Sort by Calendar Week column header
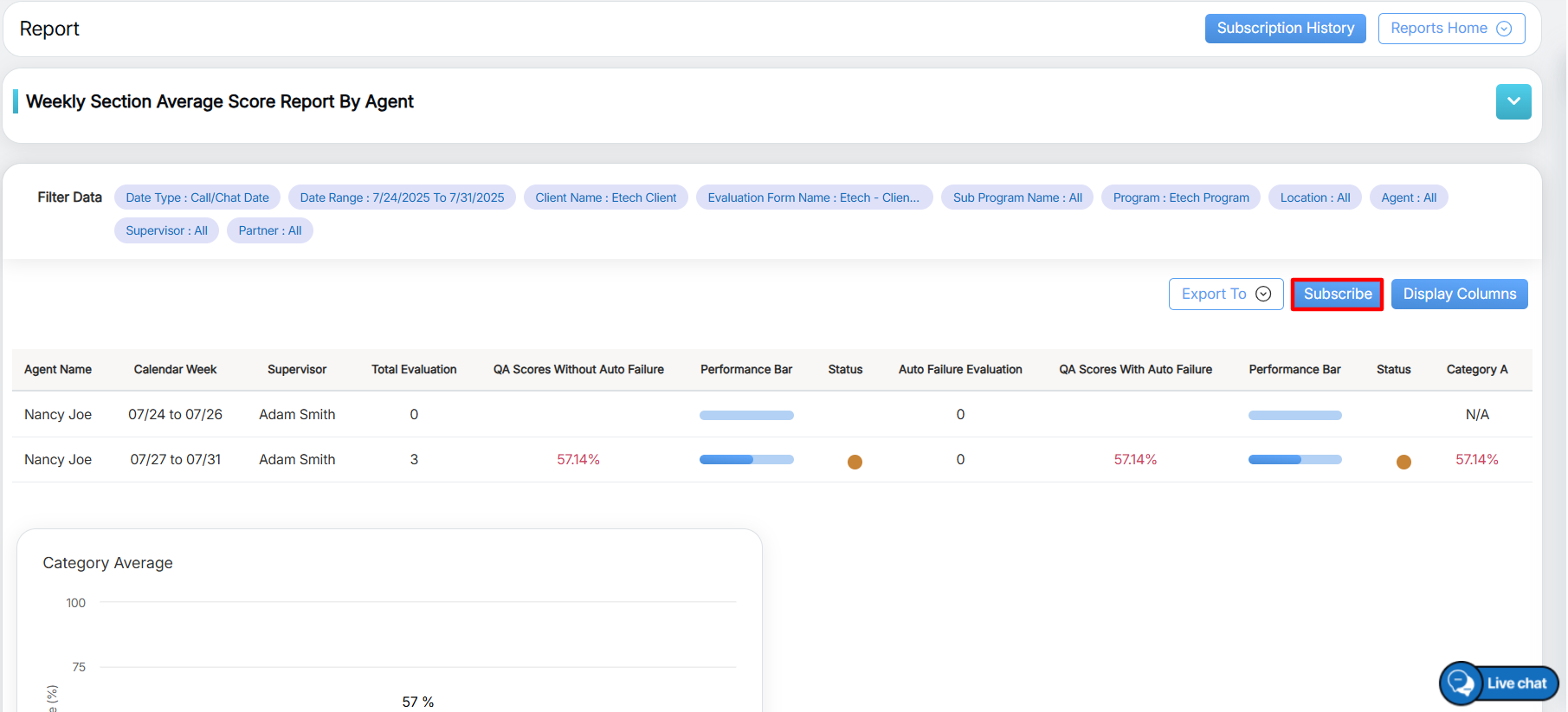Image resolution: width=1568 pixels, height=712 pixels. tap(175, 369)
